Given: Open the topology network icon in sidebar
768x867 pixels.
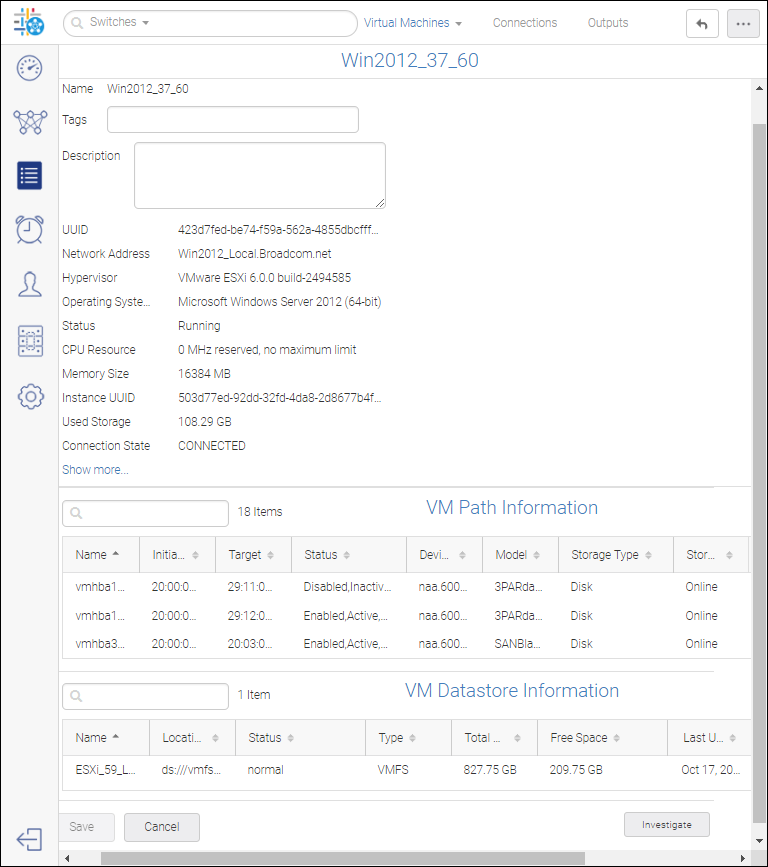Looking at the screenshot, I should tap(30, 122).
